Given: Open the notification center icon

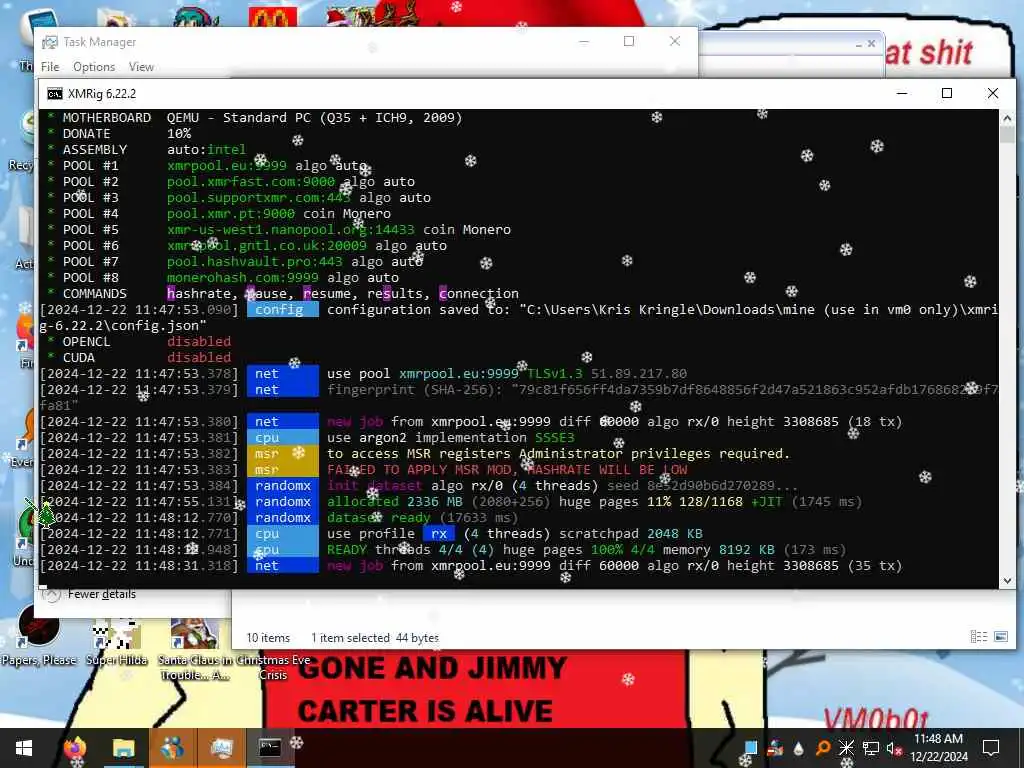Looking at the screenshot, I should tap(991, 748).
